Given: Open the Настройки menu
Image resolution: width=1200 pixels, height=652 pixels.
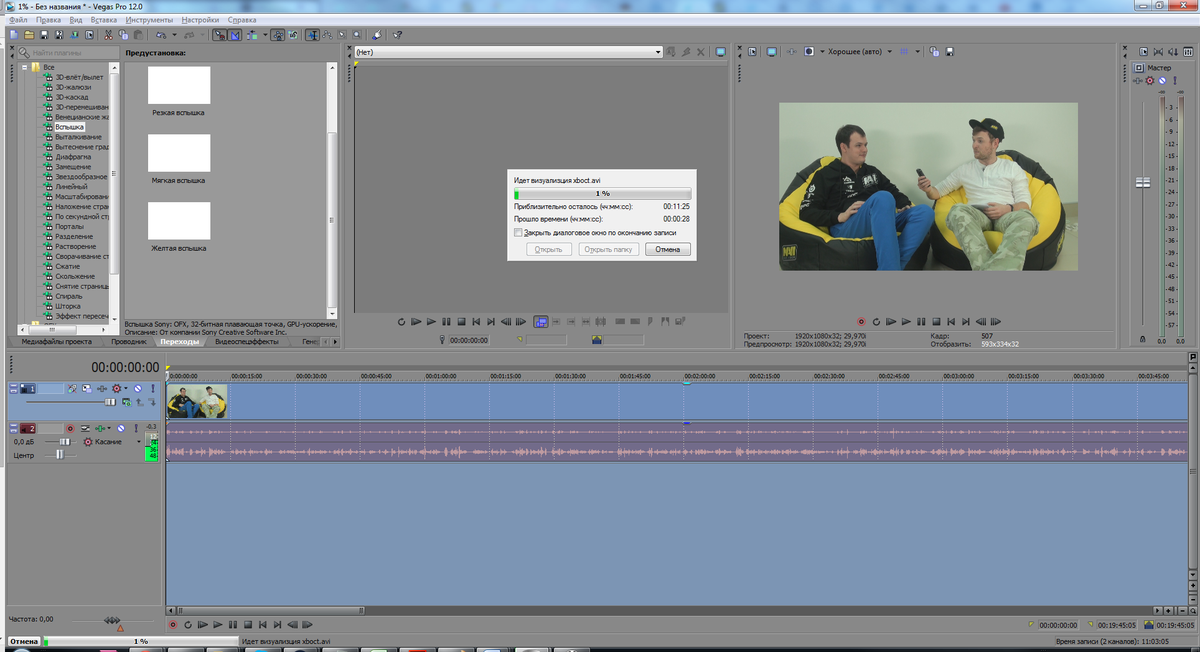Looking at the screenshot, I should pos(201,19).
